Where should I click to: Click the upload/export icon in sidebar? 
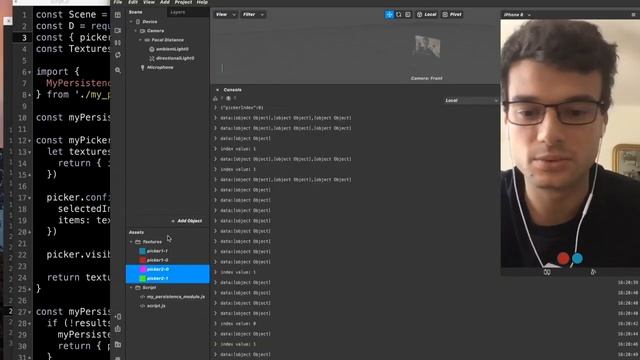[x=118, y=329]
